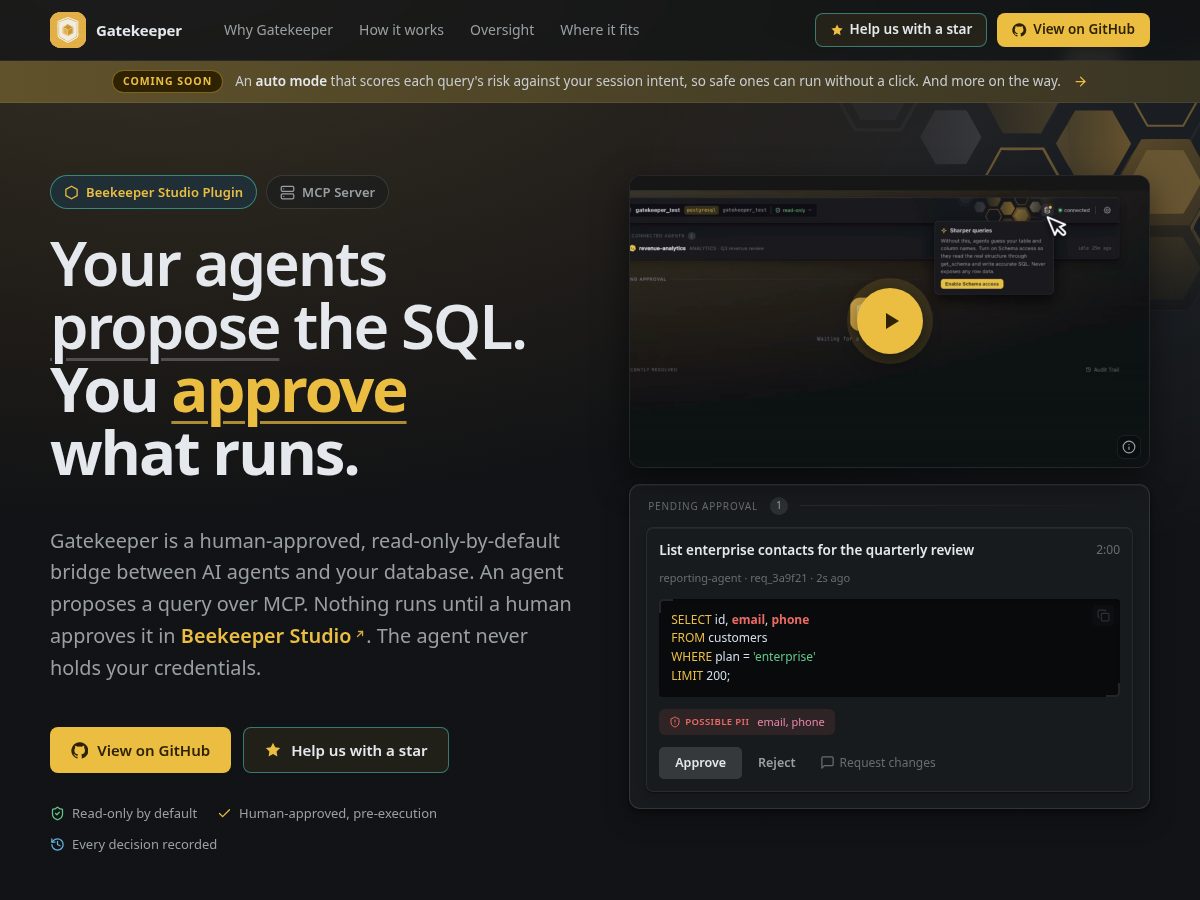The height and width of the screenshot is (900, 1200).
Task: Click header View on GitHub button
Action: click(x=1073, y=30)
